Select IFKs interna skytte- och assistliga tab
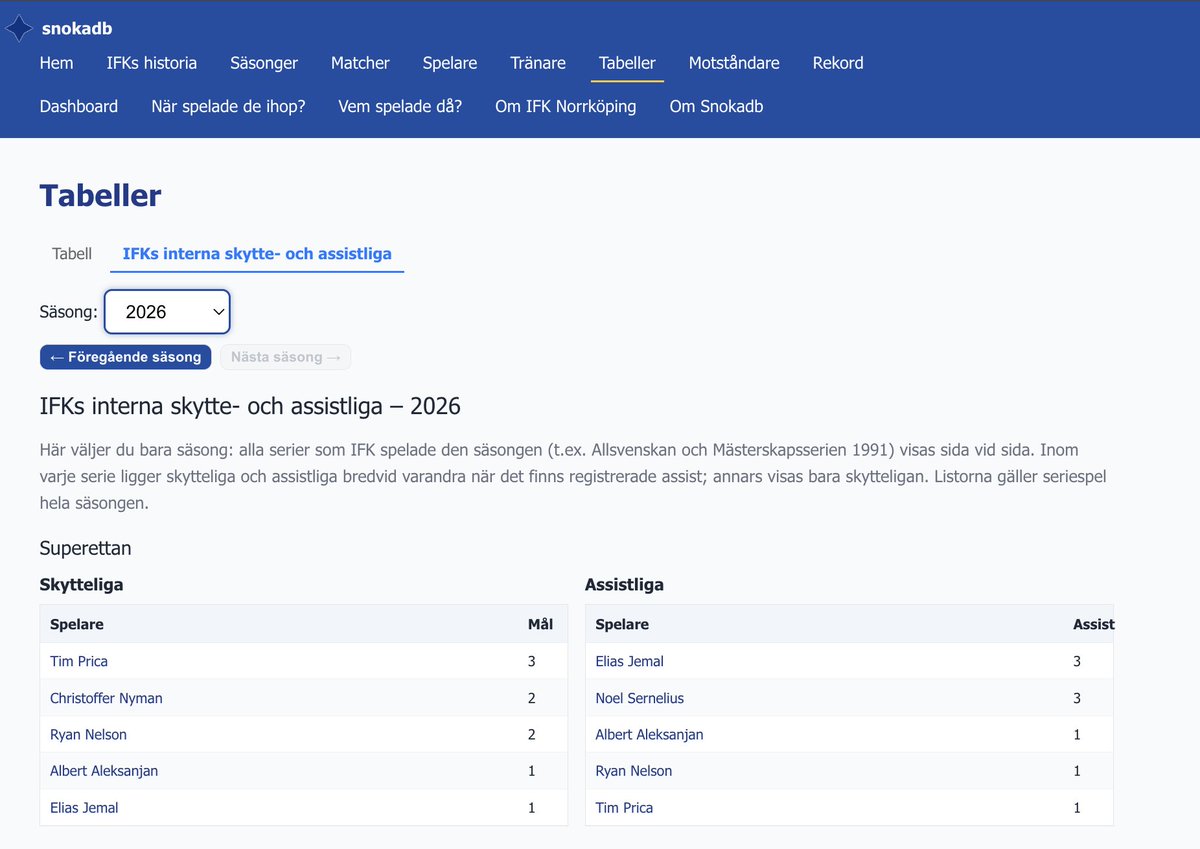Viewport: 1200px width, 849px height. (257, 254)
